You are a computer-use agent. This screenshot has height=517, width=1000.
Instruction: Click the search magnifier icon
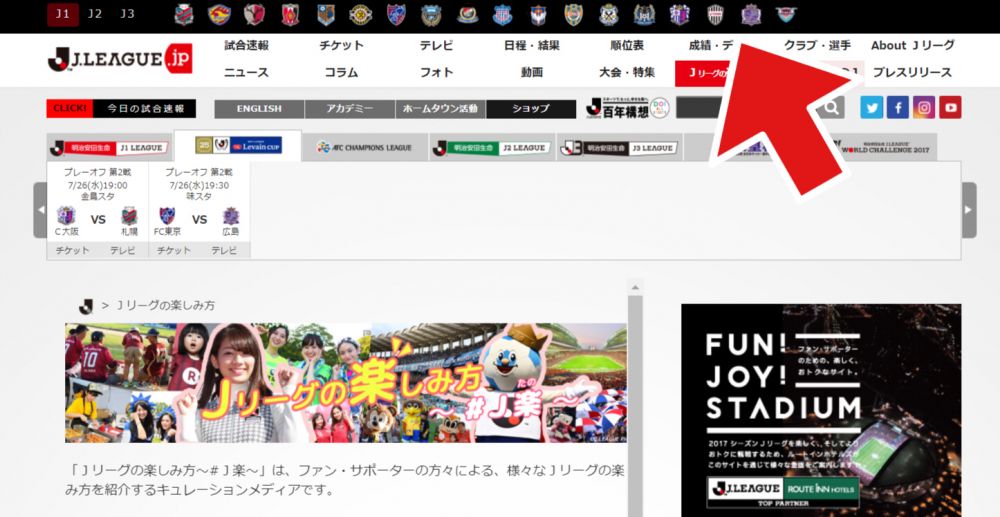pos(832,108)
